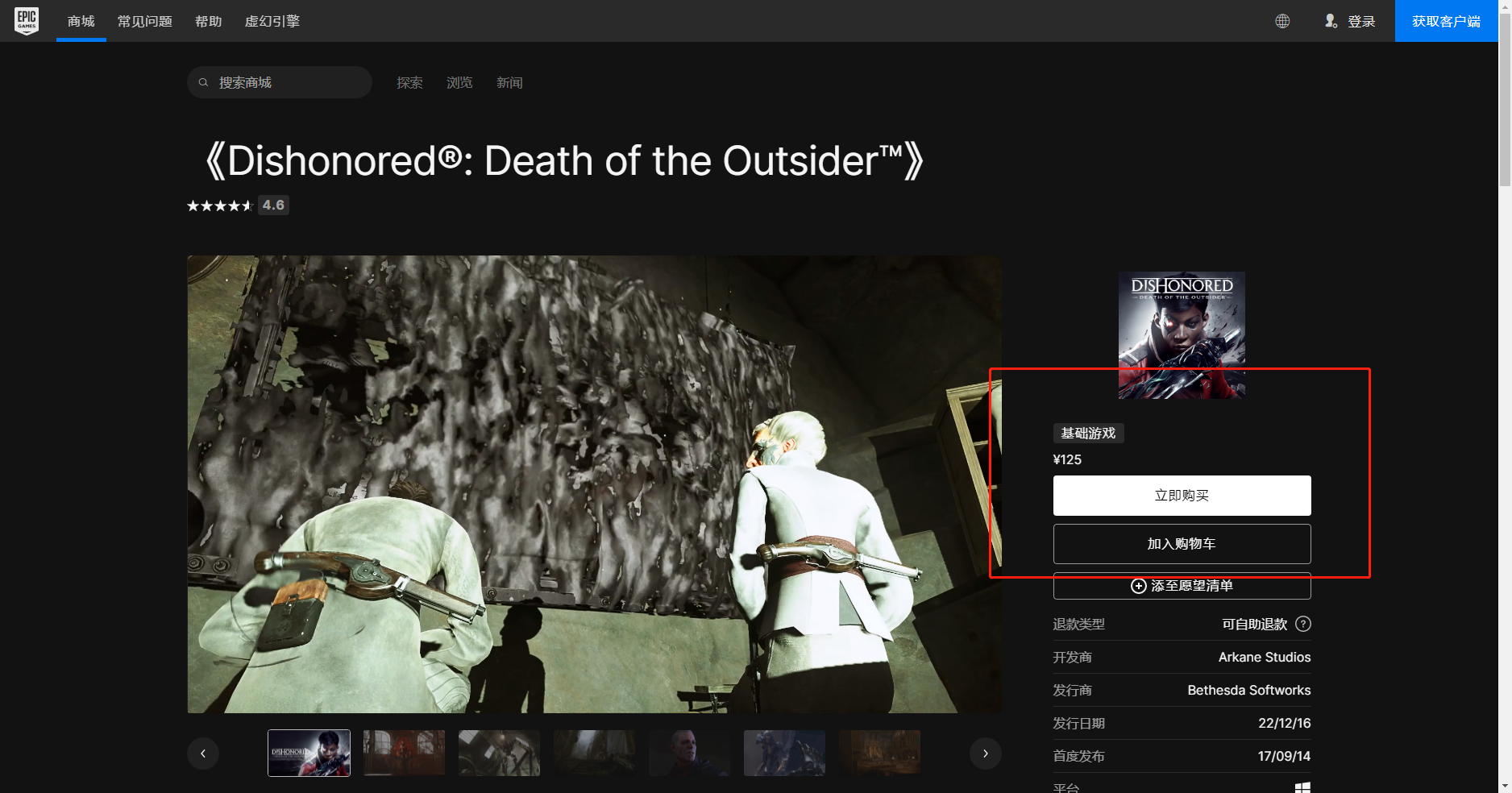Open the language globe selector
Image resolution: width=1512 pixels, height=793 pixels.
pos(1282,21)
